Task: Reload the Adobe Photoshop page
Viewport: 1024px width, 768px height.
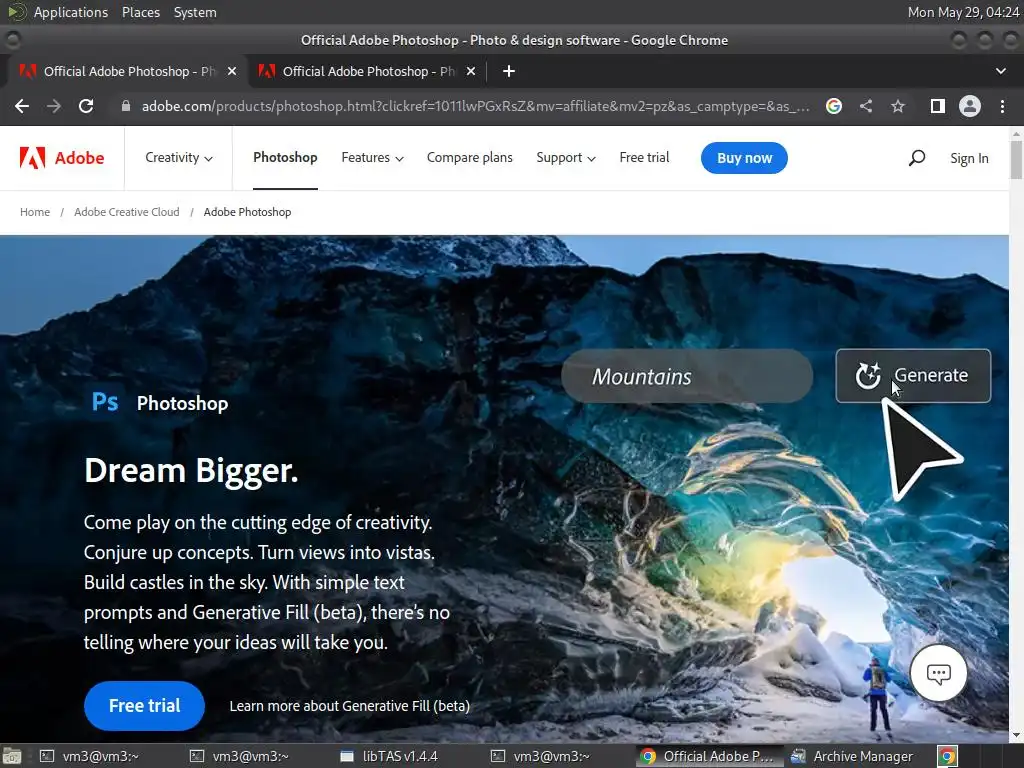Action: (x=86, y=106)
